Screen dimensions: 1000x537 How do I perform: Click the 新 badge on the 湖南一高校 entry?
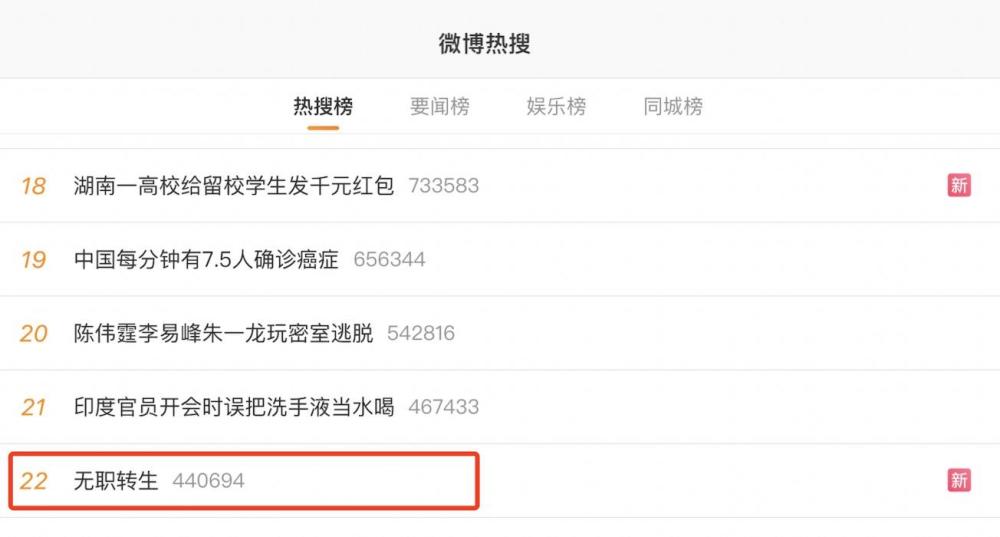click(959, 186)
